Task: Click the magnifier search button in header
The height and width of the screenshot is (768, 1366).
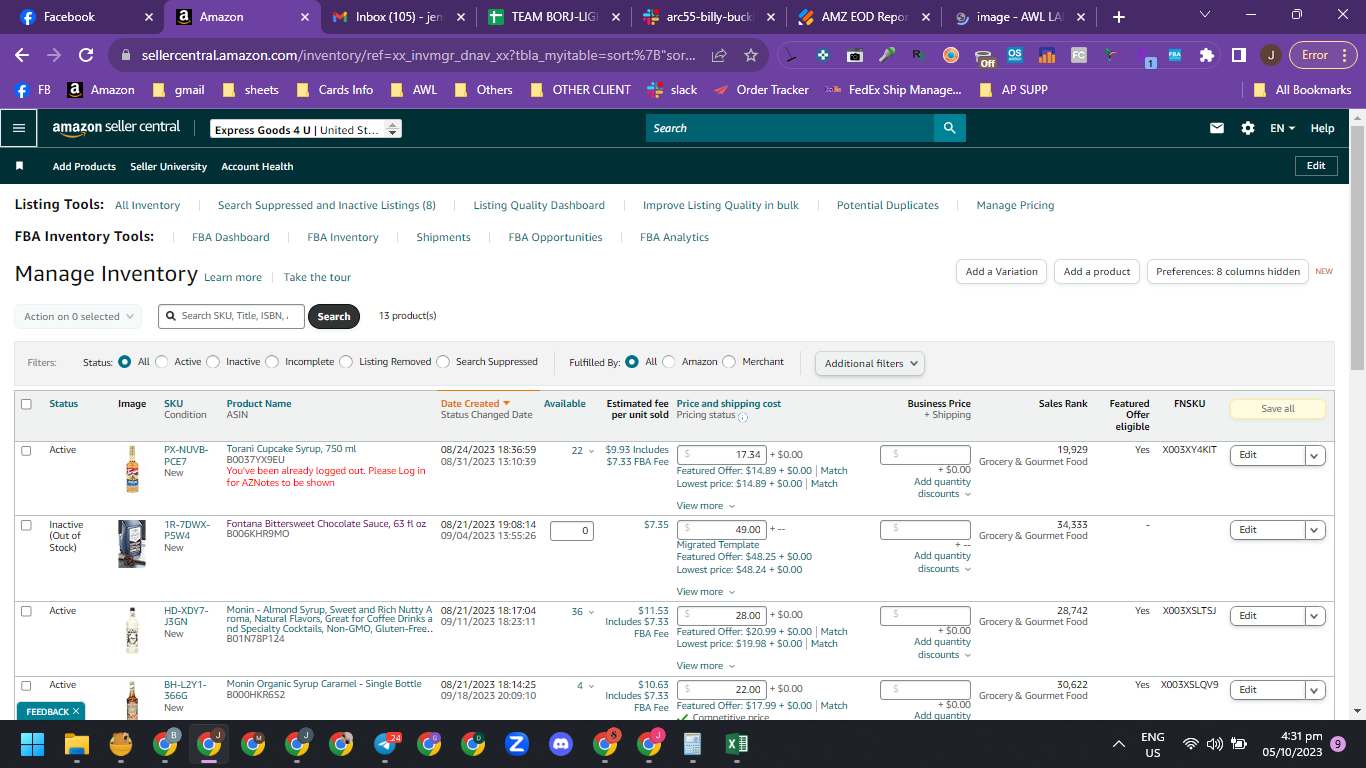Action: click(949, 128)
